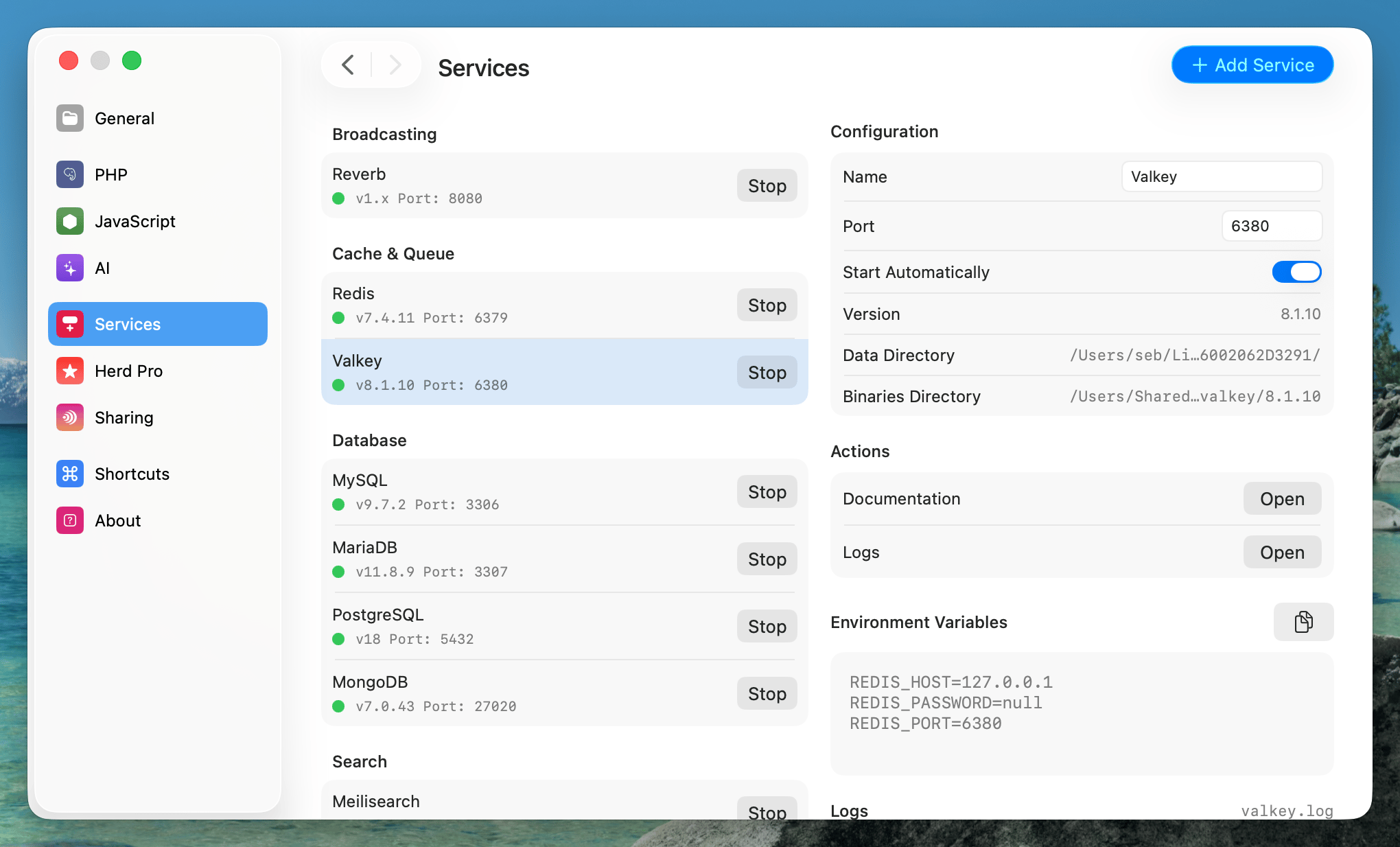Viewport: 1400px width, 847px height.
Task: Open Herd Pro star icon
Action: click(x=70, y=371)
